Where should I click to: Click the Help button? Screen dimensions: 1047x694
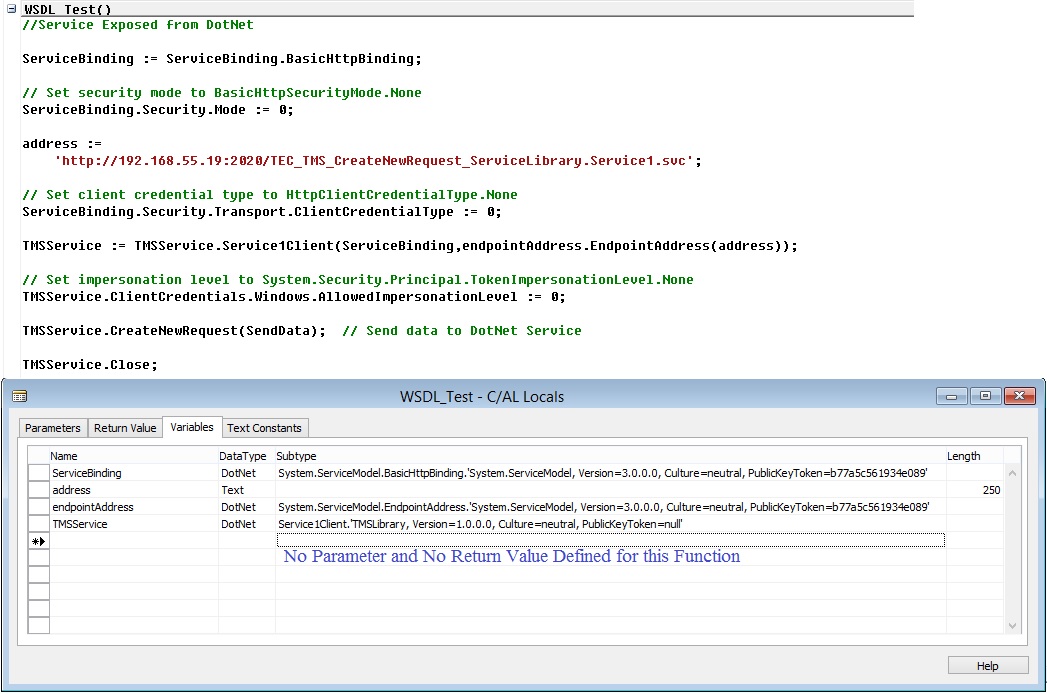point(987,664)
